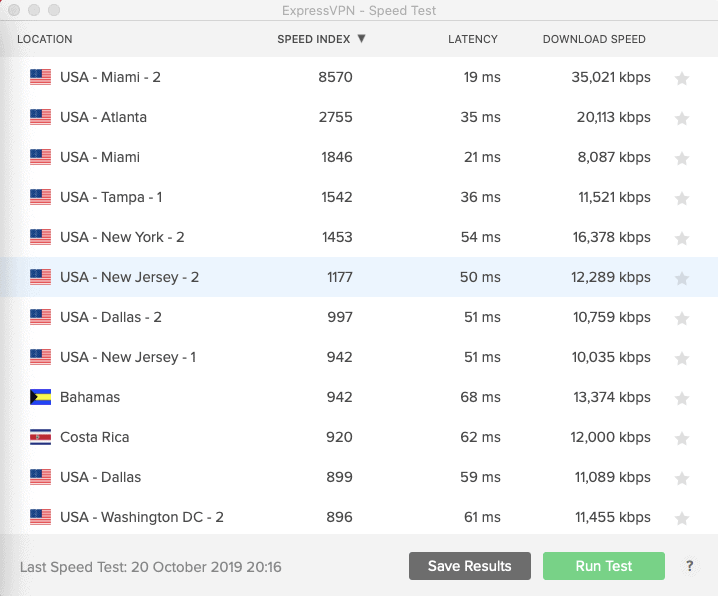Sort servers by Latency header
The height and width of the screenshot is (596, 718).
point(473,39)
